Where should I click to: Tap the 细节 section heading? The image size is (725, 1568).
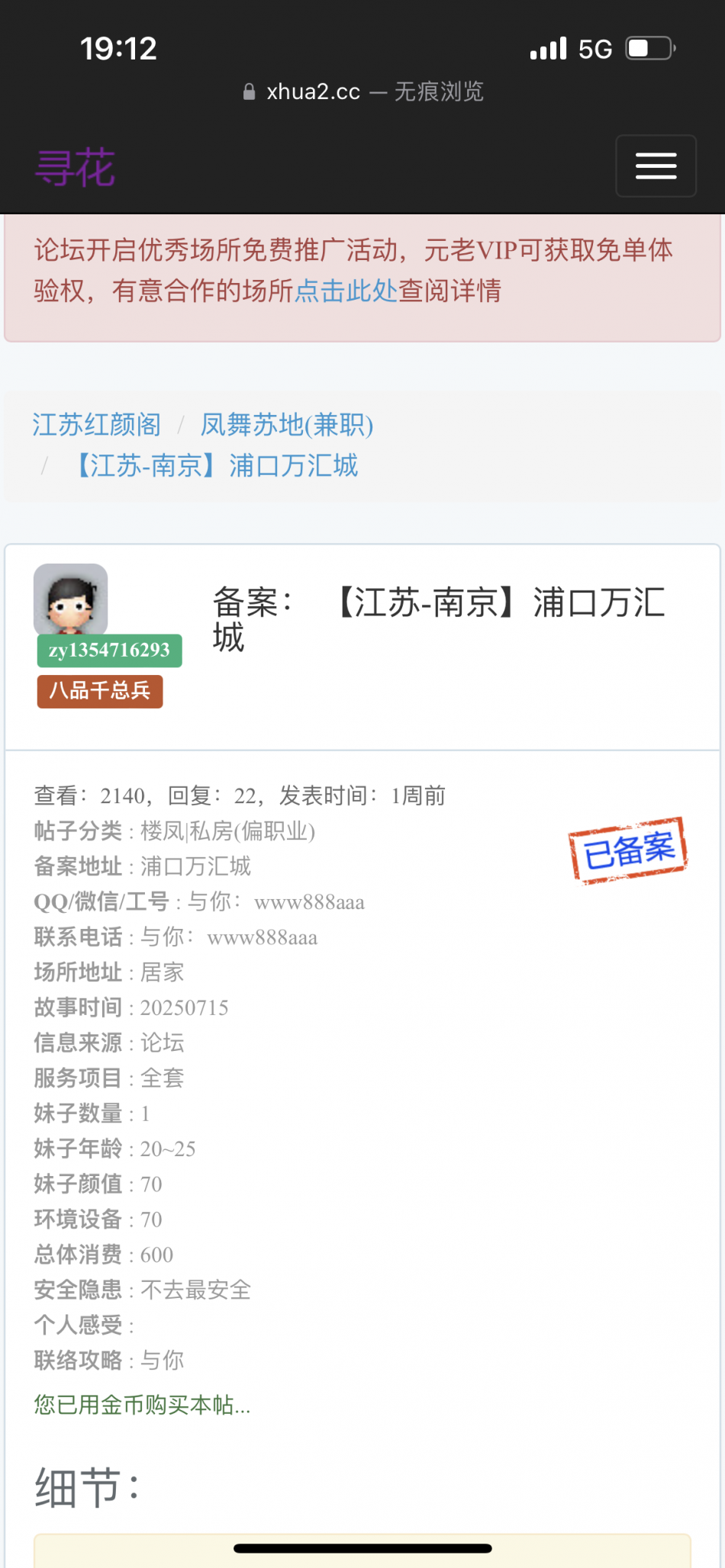(87, 1487)
